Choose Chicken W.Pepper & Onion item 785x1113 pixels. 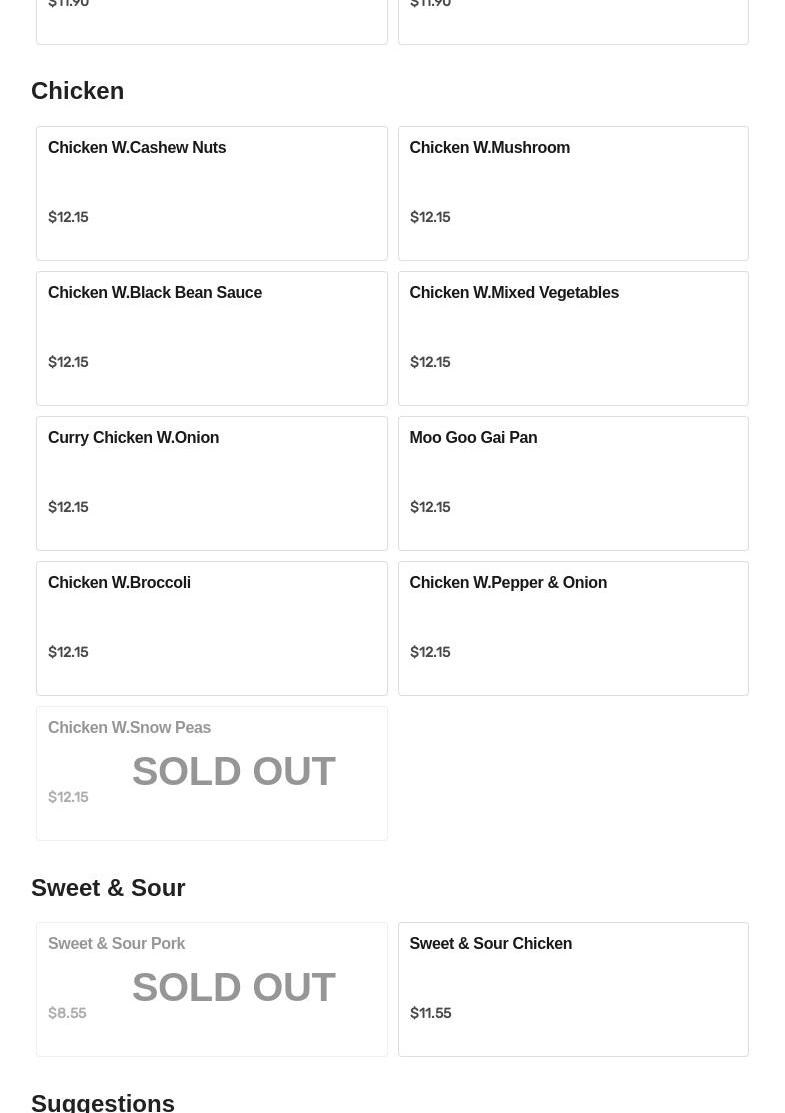tap(573, 628)
